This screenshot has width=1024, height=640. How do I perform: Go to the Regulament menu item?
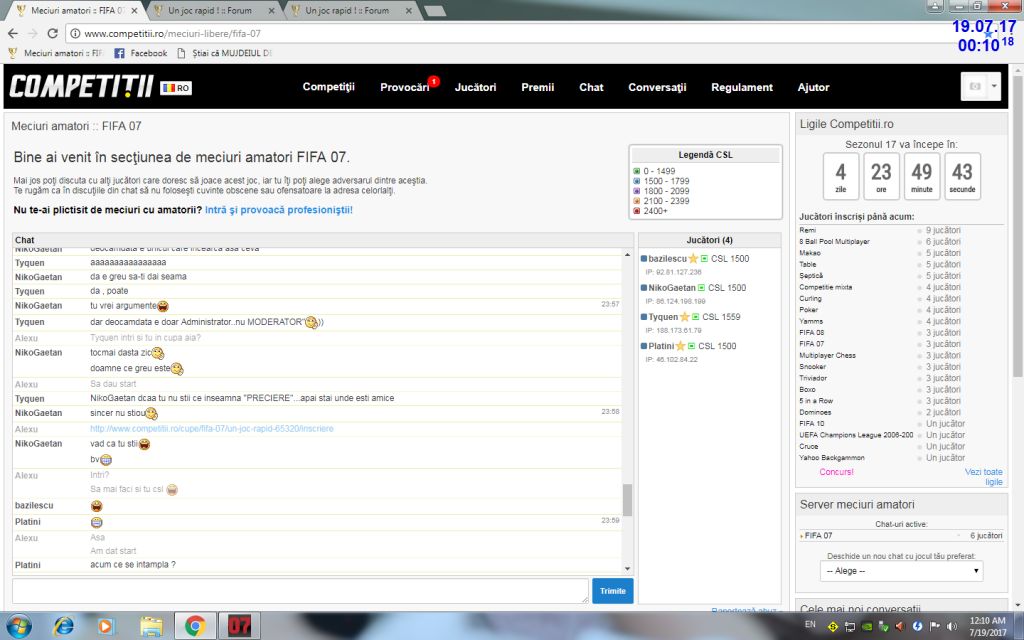point(741,87)
